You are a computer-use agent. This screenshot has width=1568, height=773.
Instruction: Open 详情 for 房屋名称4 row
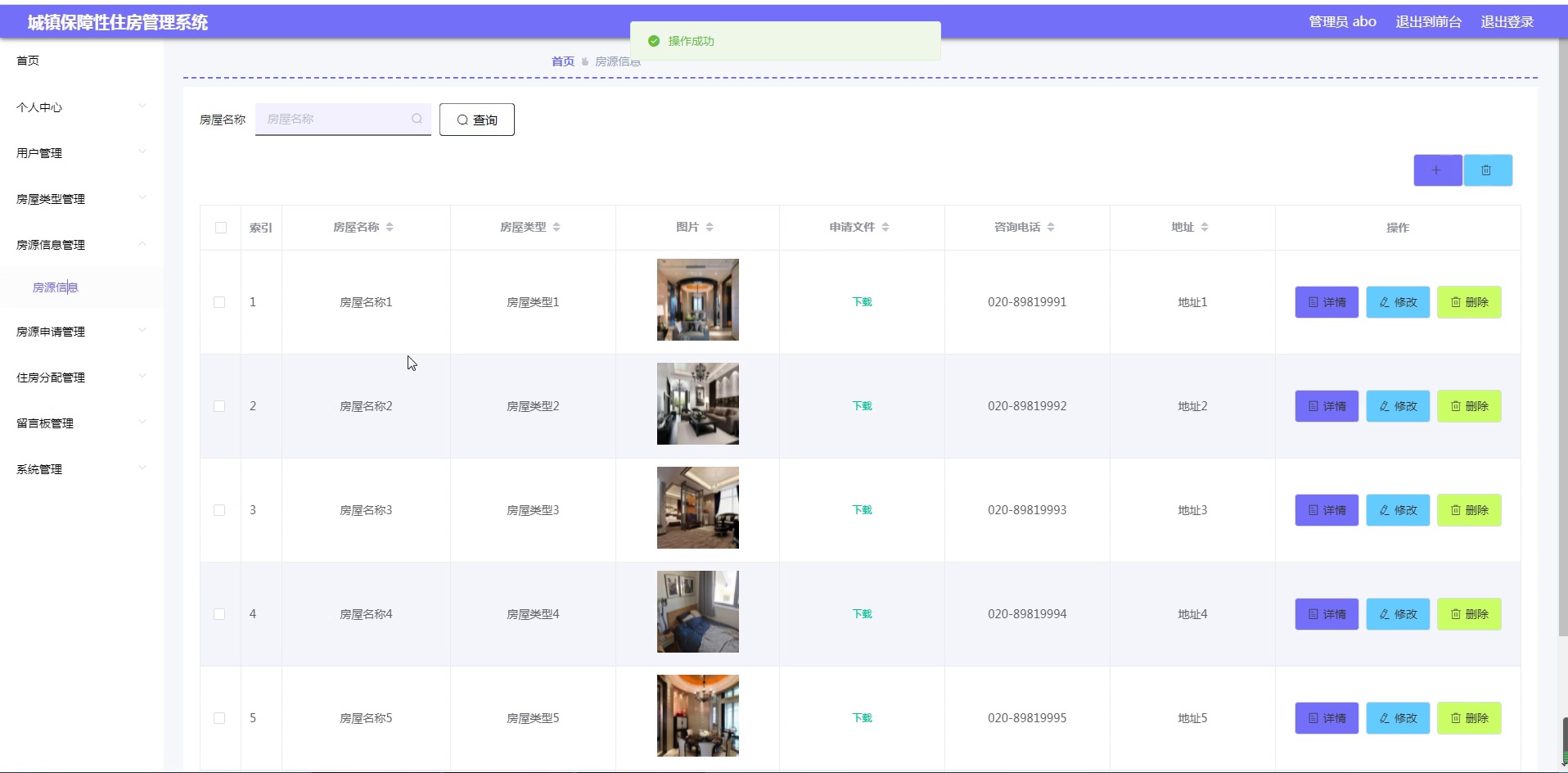(1327, 614)
